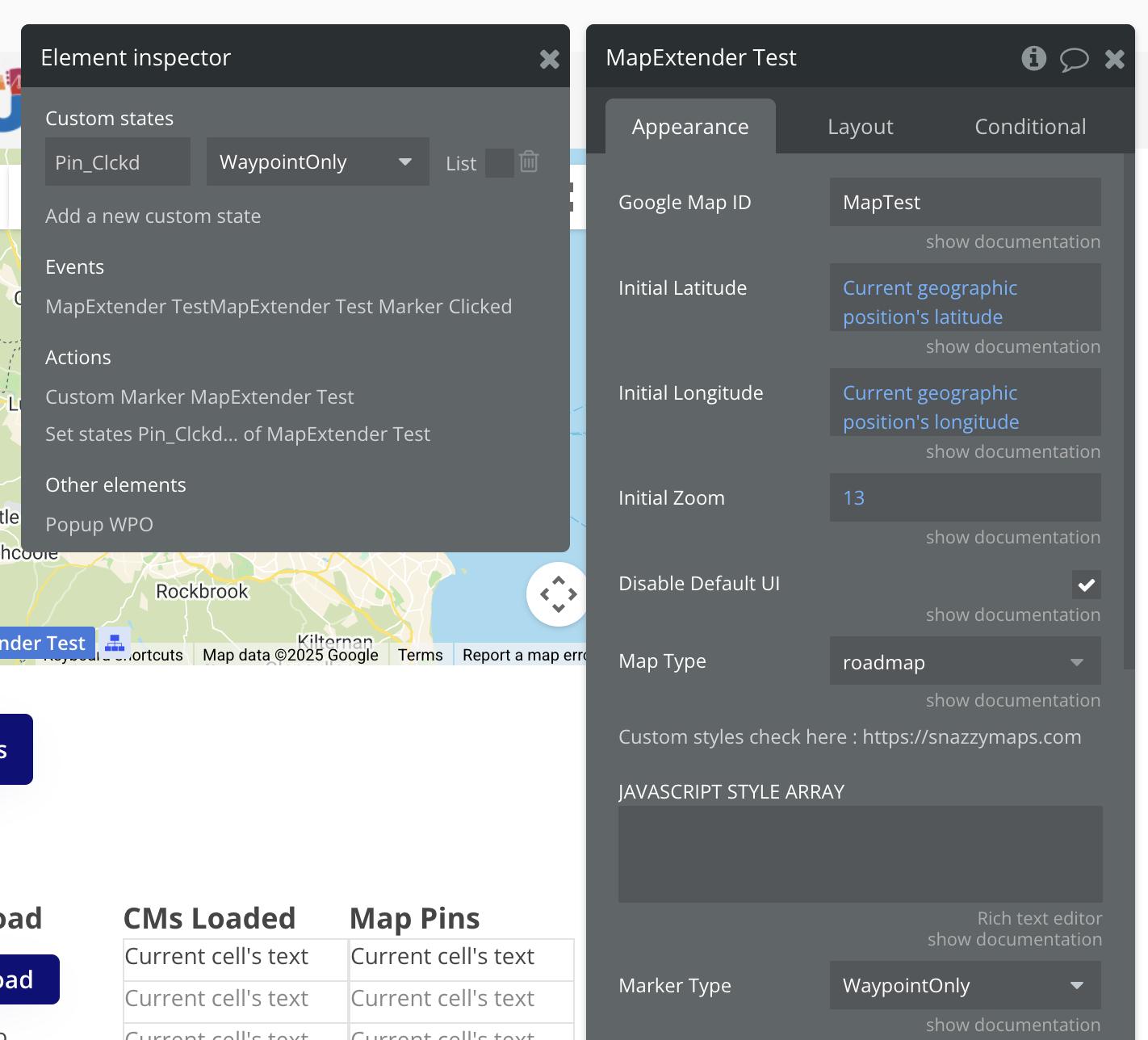Select first cell under Map Pins
The width and height of the screenshot is (1148, 1040).
462,959
